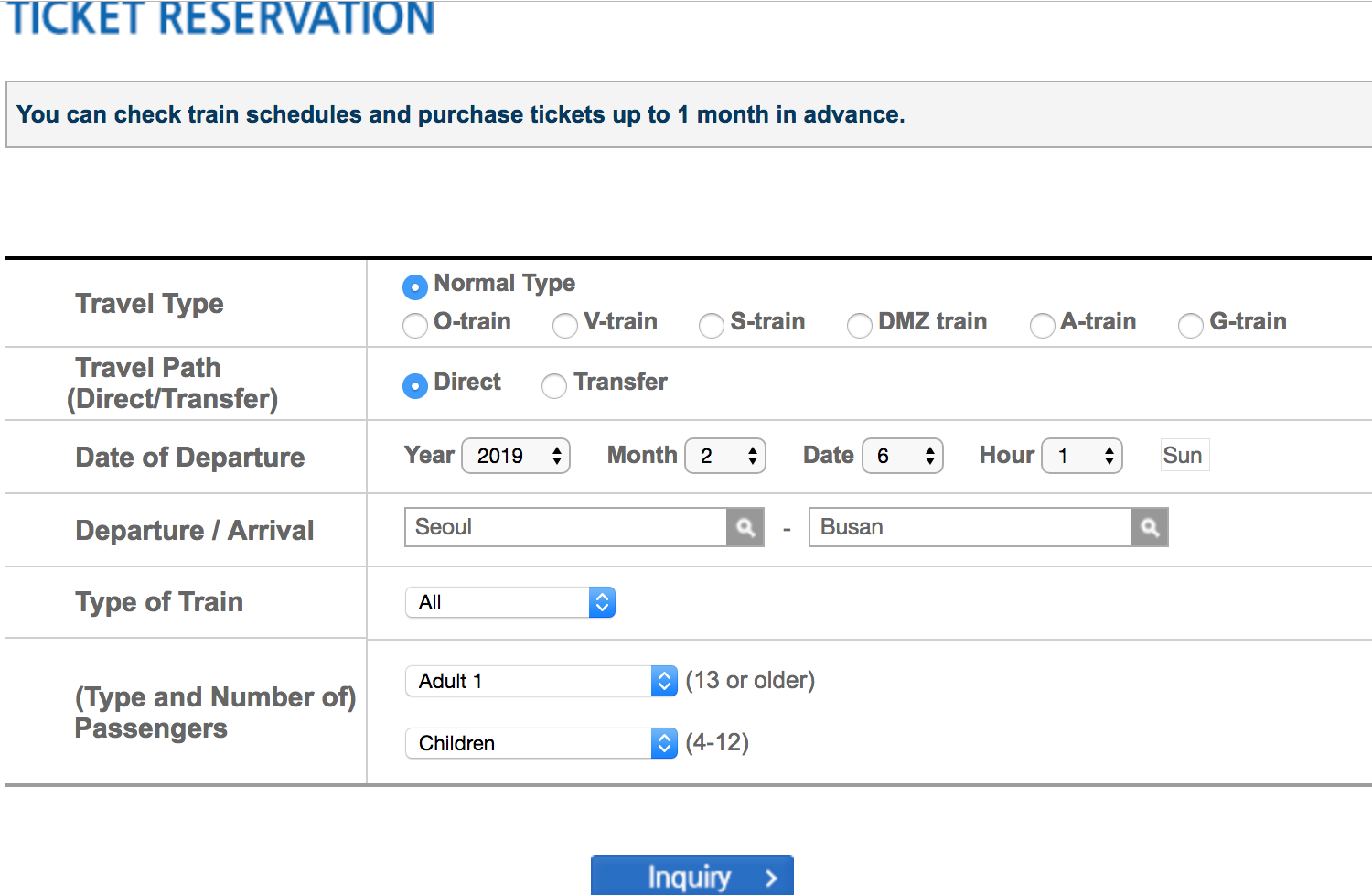The image size is (1372, 895).
Task: Open the Children passenger dropdown
Action: (x=541, y=743)
